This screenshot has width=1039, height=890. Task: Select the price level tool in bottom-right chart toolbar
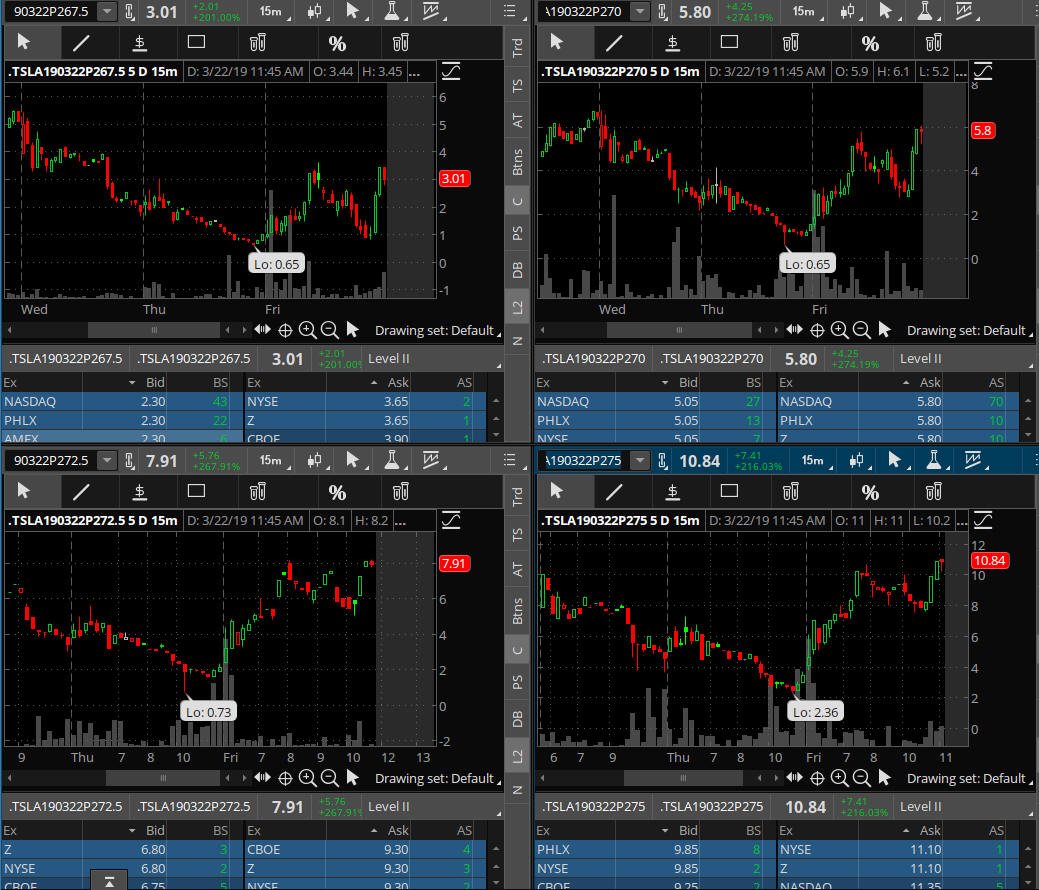click(673, 492)
